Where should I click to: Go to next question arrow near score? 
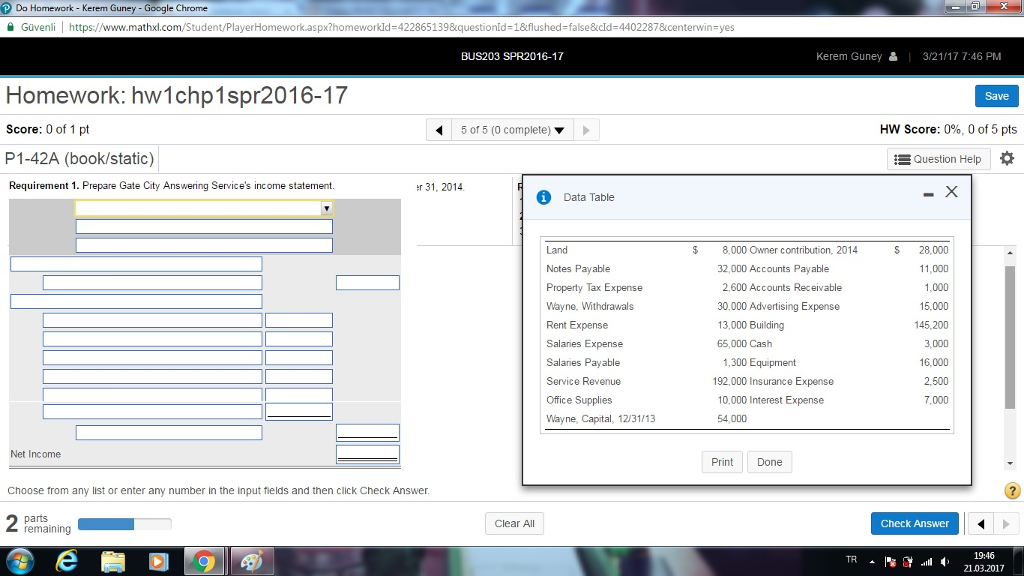(x=586, y=130)
